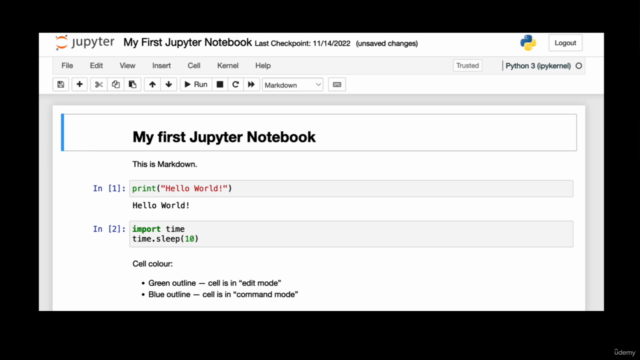Rename notebook title My First Jupyter Notebook

pyautogui.click(x=187, y=42)
